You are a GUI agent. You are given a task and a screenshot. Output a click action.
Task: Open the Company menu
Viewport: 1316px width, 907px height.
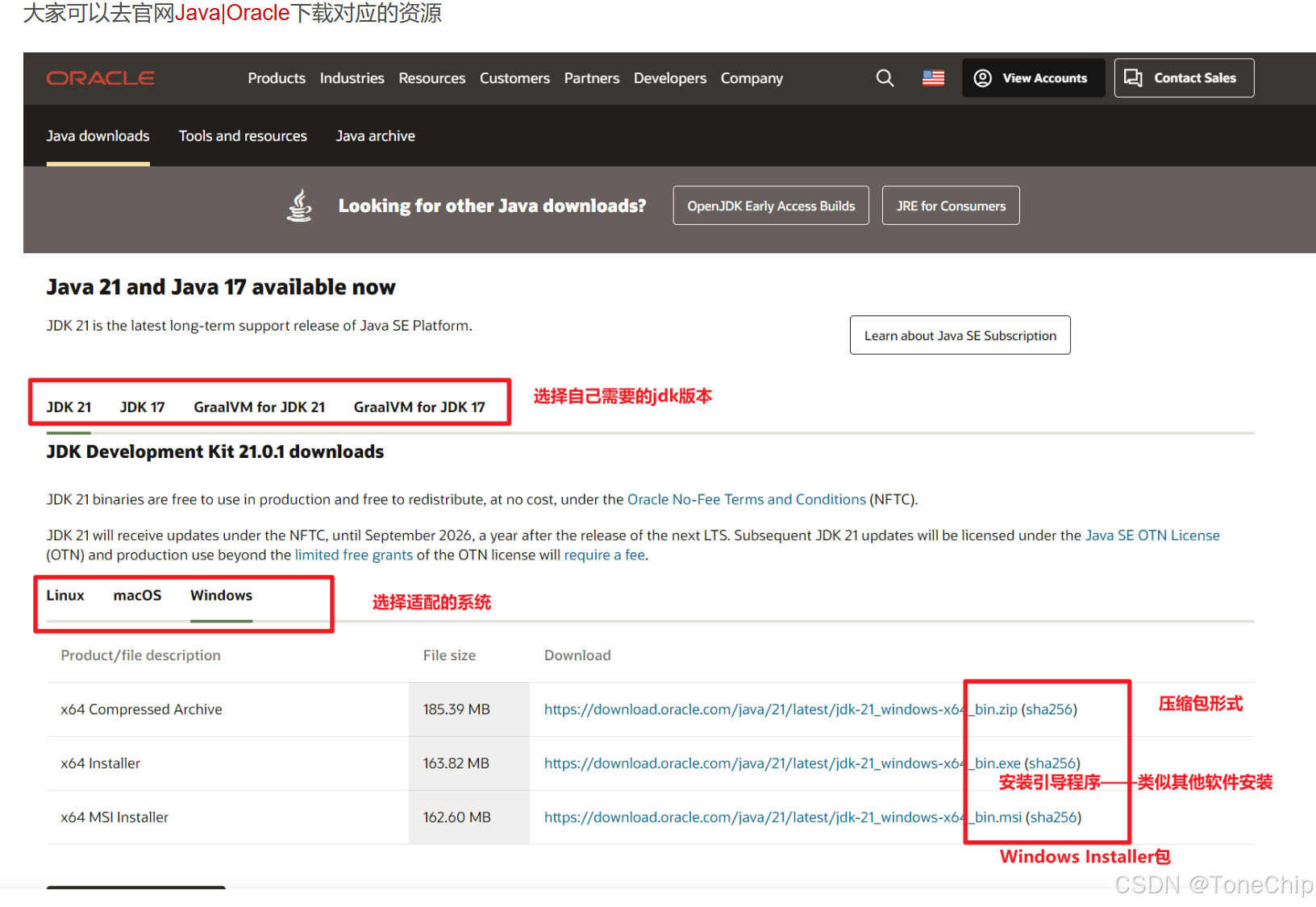pyautogui.click(x=752, y=78)
